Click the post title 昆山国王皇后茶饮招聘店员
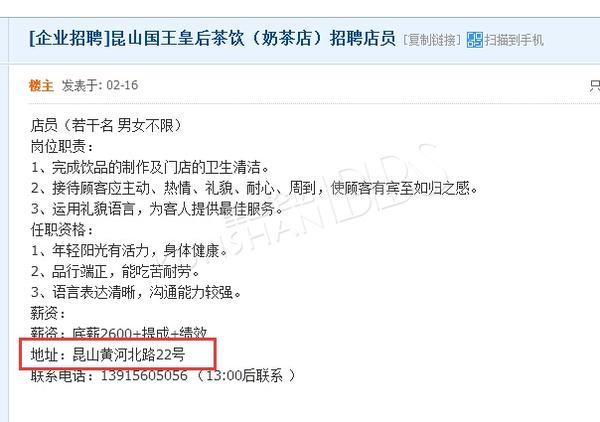The width and height of the screenshot is (600, 422). tap(253, 38)
